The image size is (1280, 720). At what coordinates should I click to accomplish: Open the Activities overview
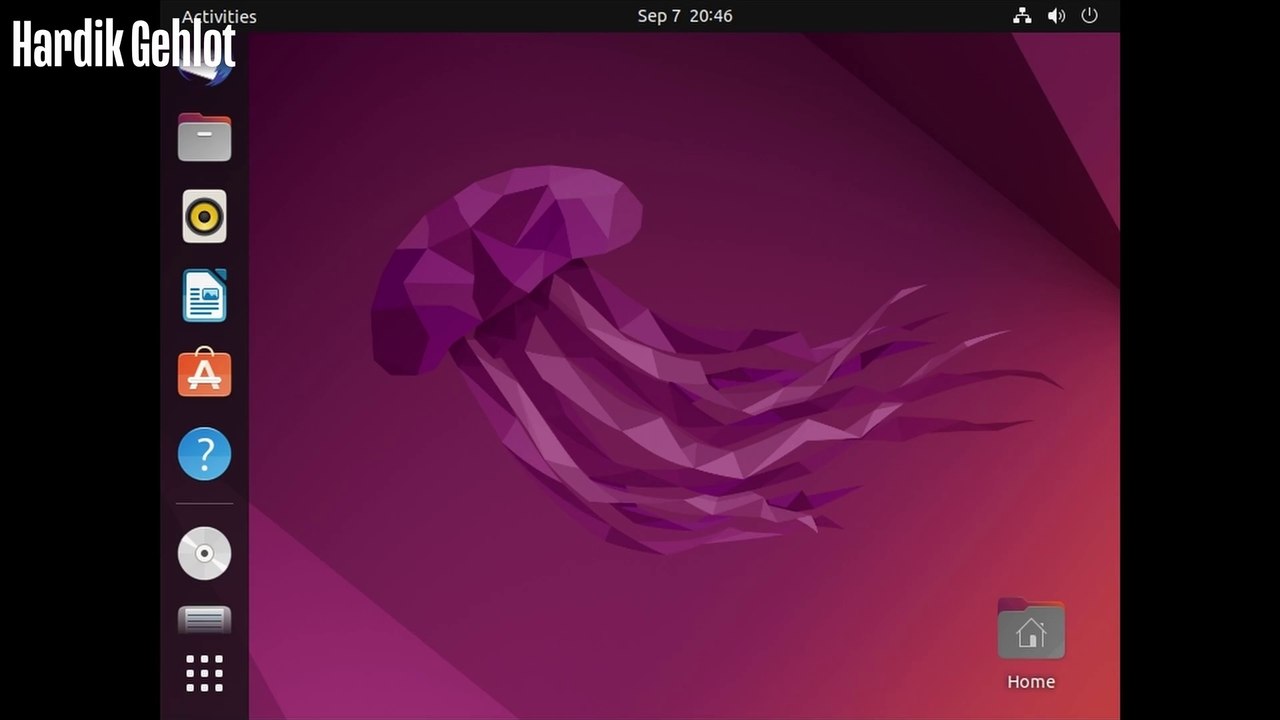click(219, 16)
